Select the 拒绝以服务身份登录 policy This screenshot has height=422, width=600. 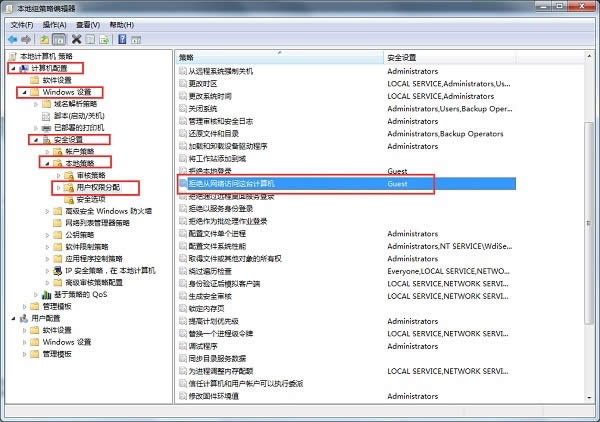(221, 209)
